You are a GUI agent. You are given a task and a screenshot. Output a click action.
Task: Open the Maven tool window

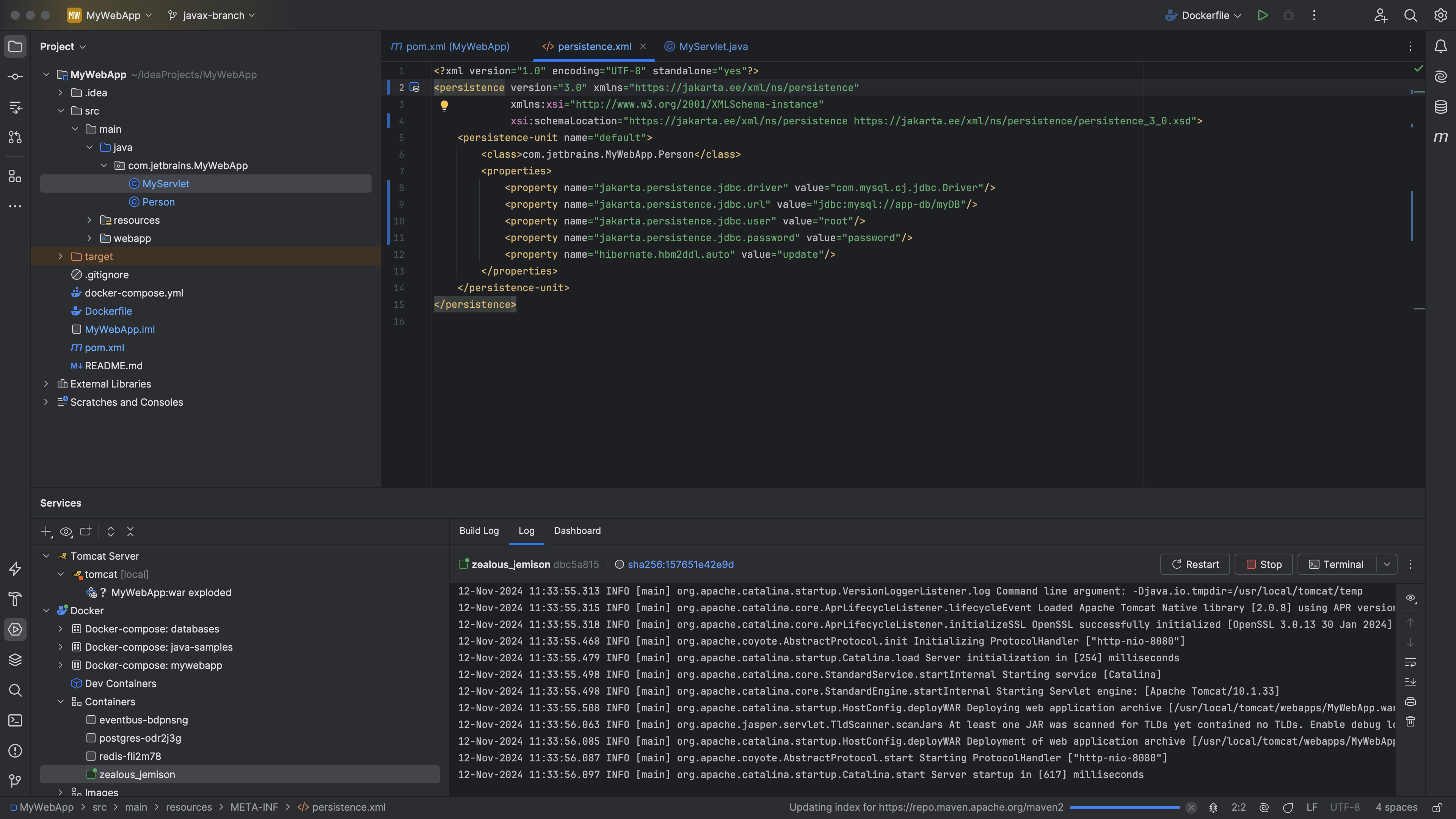[x=1441, y=137]
